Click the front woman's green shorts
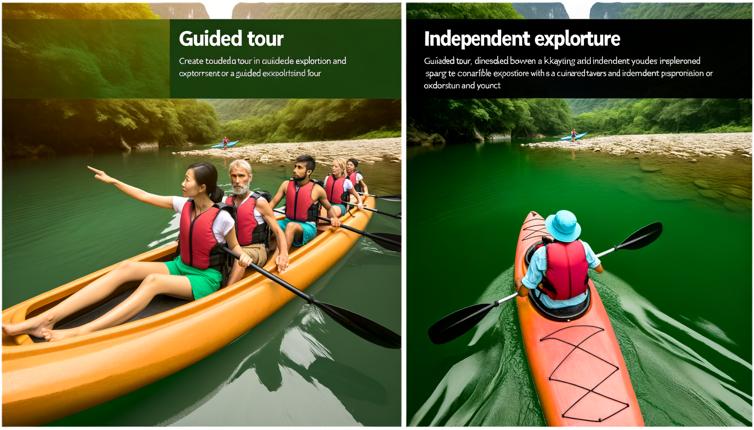The height and width of the screenshot is (430, 754). [x=193, y=277]
